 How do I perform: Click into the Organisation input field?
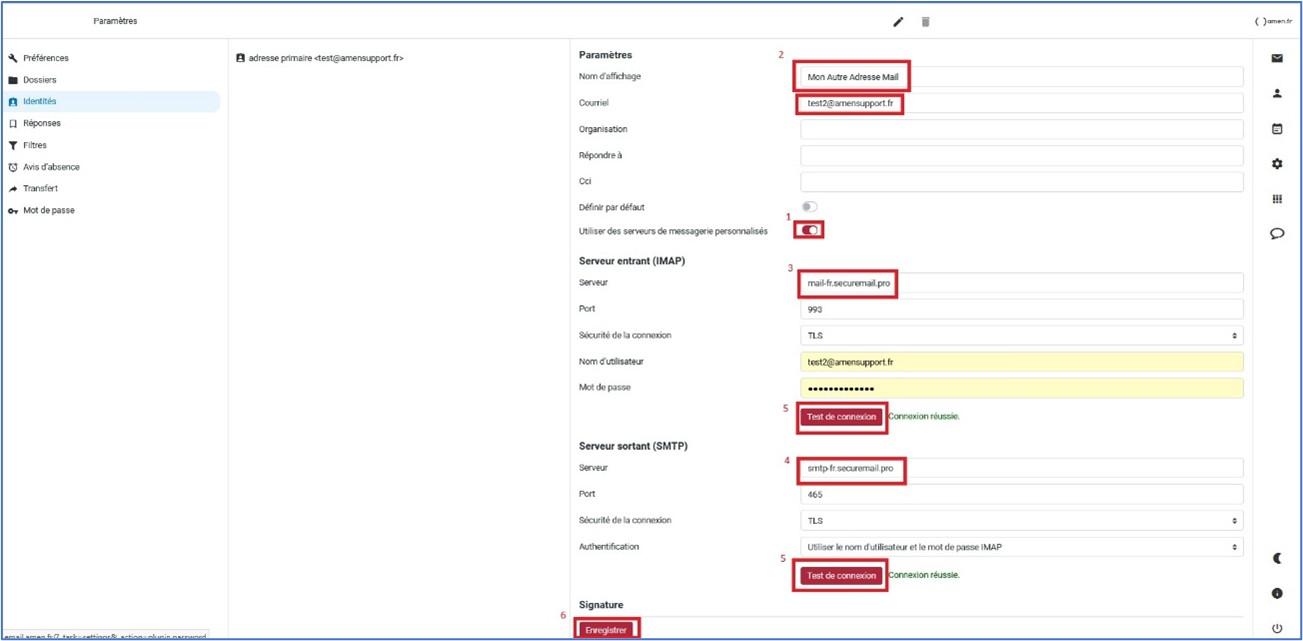pyautogui.click(x=1021, y=129)
